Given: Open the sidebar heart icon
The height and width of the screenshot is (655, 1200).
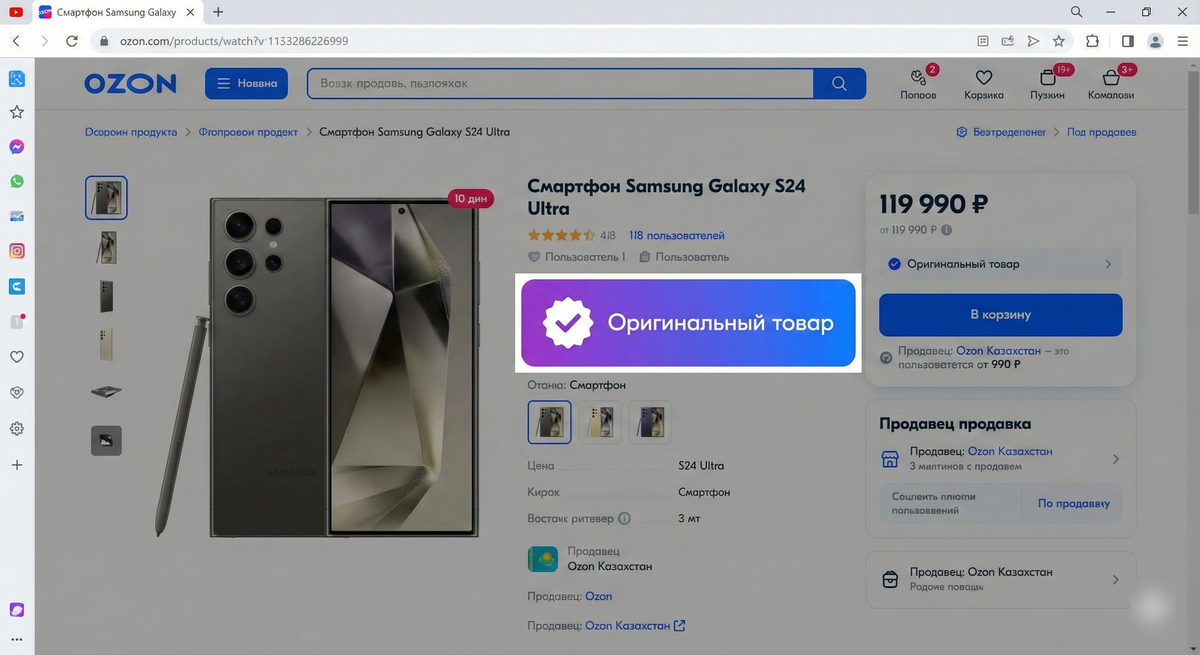Looking at the screenshot, I should [17, 357].
